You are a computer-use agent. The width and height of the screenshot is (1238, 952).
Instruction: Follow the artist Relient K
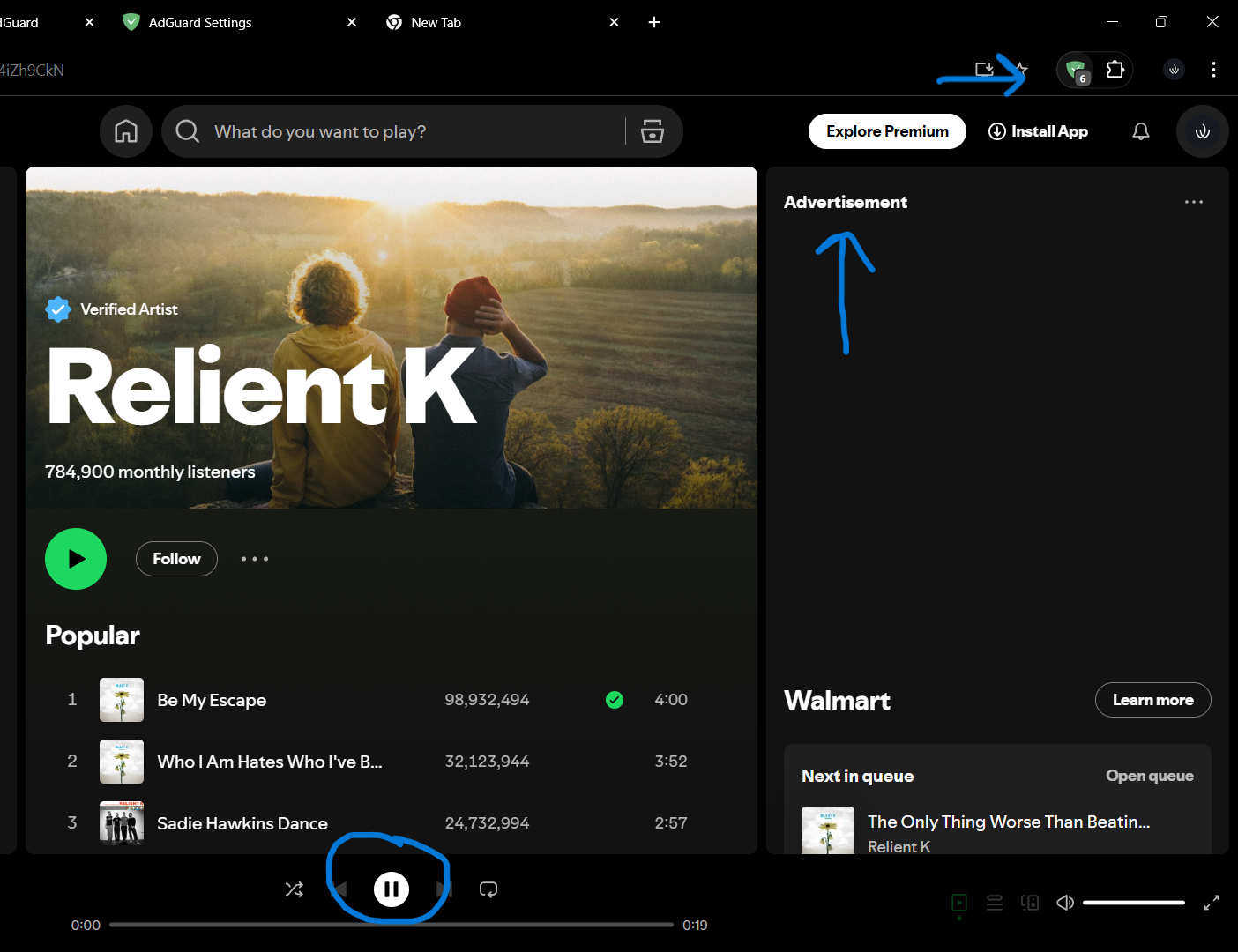[176, 558]
